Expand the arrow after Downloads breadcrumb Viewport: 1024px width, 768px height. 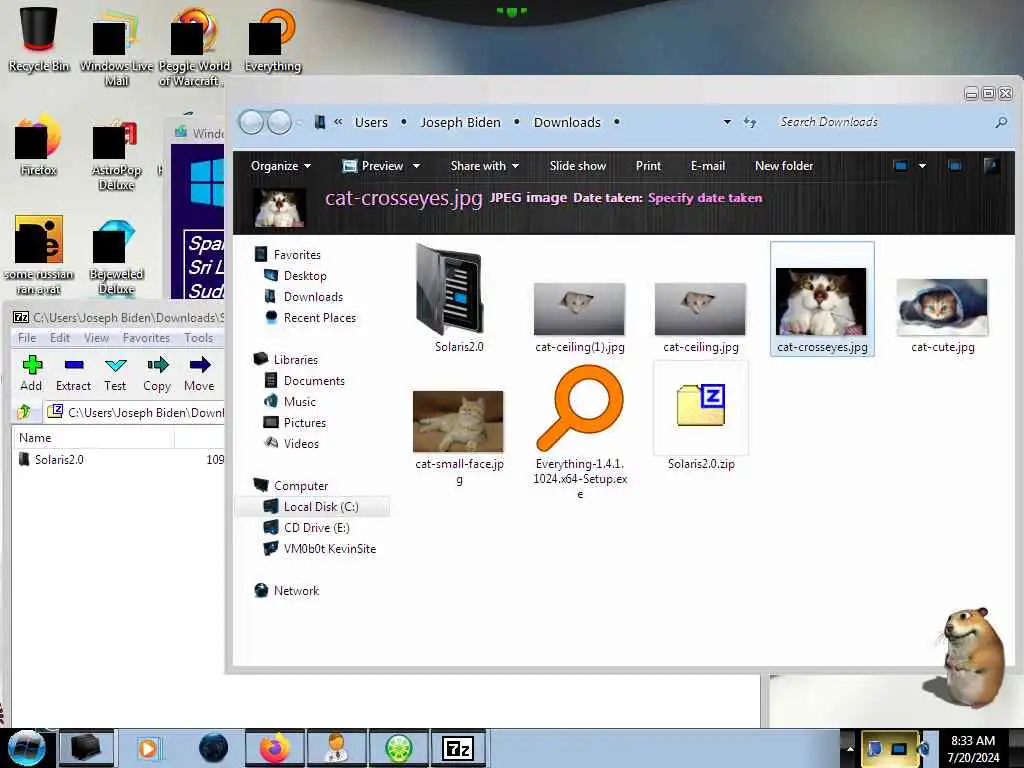(x=616, y=122)
